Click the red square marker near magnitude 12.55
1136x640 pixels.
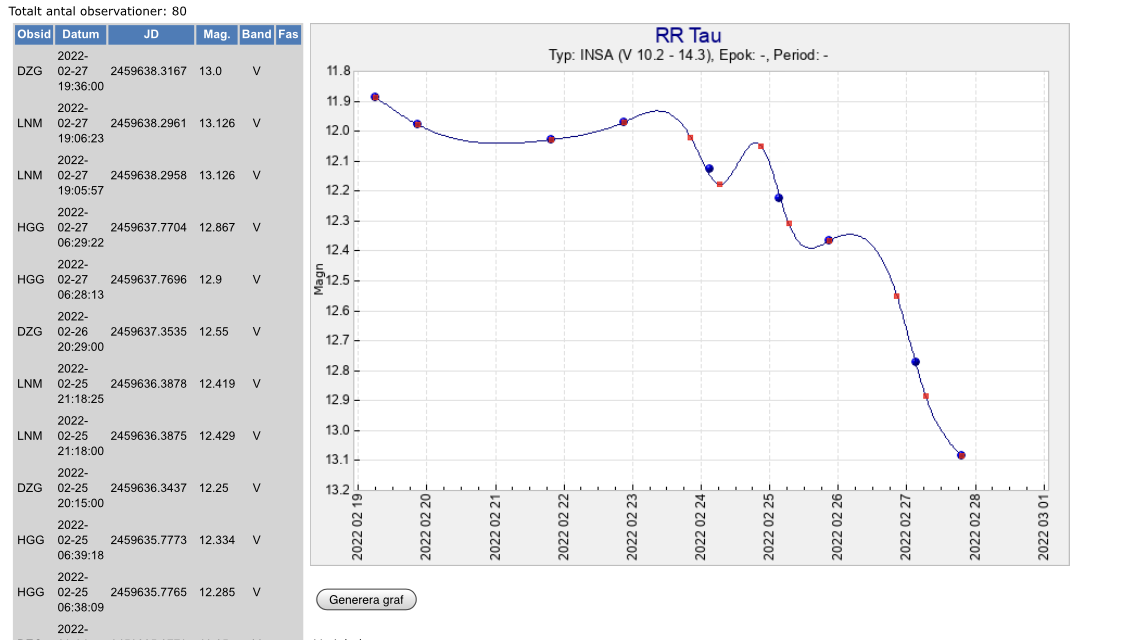[896, 296]
